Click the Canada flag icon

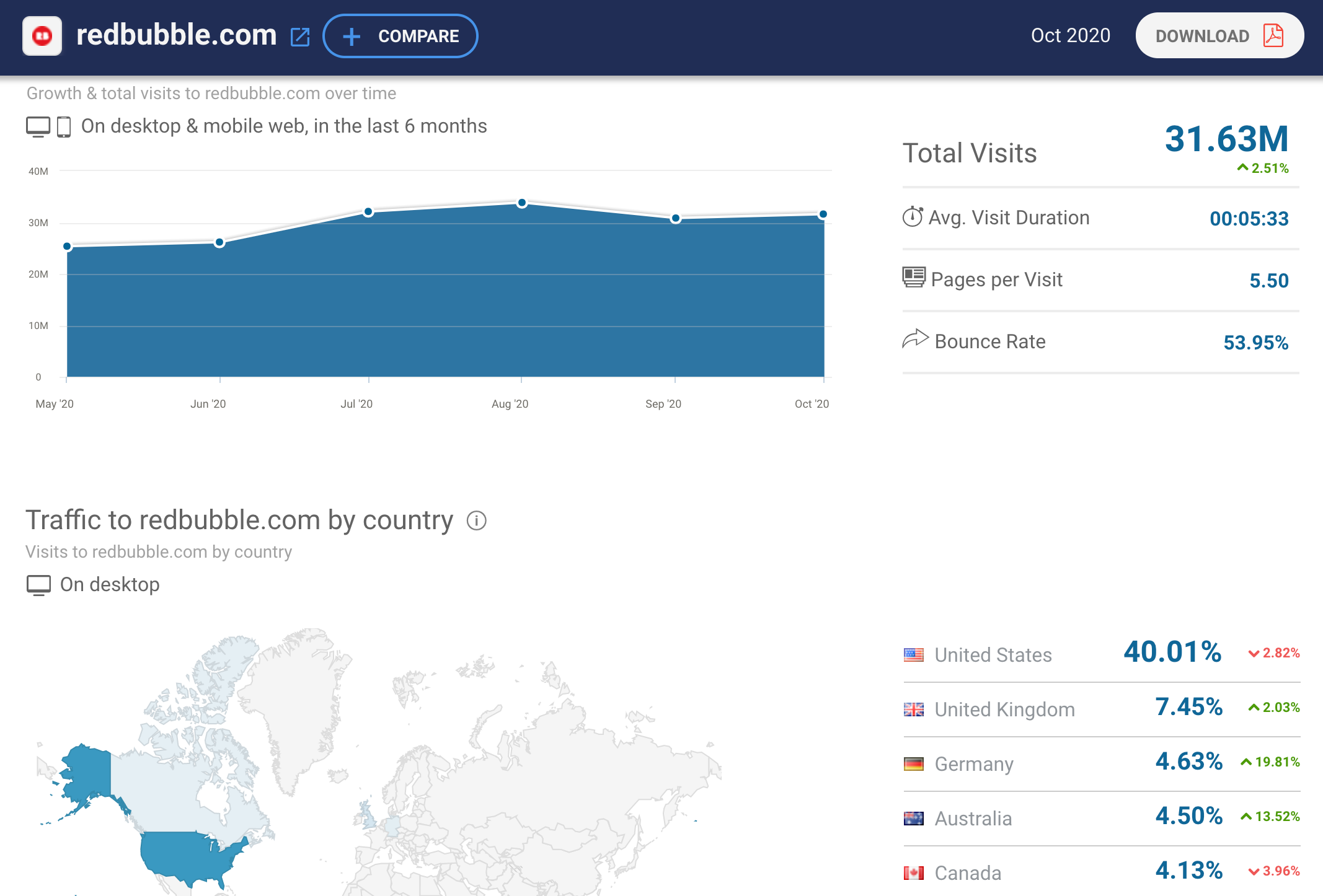(914, 873)
